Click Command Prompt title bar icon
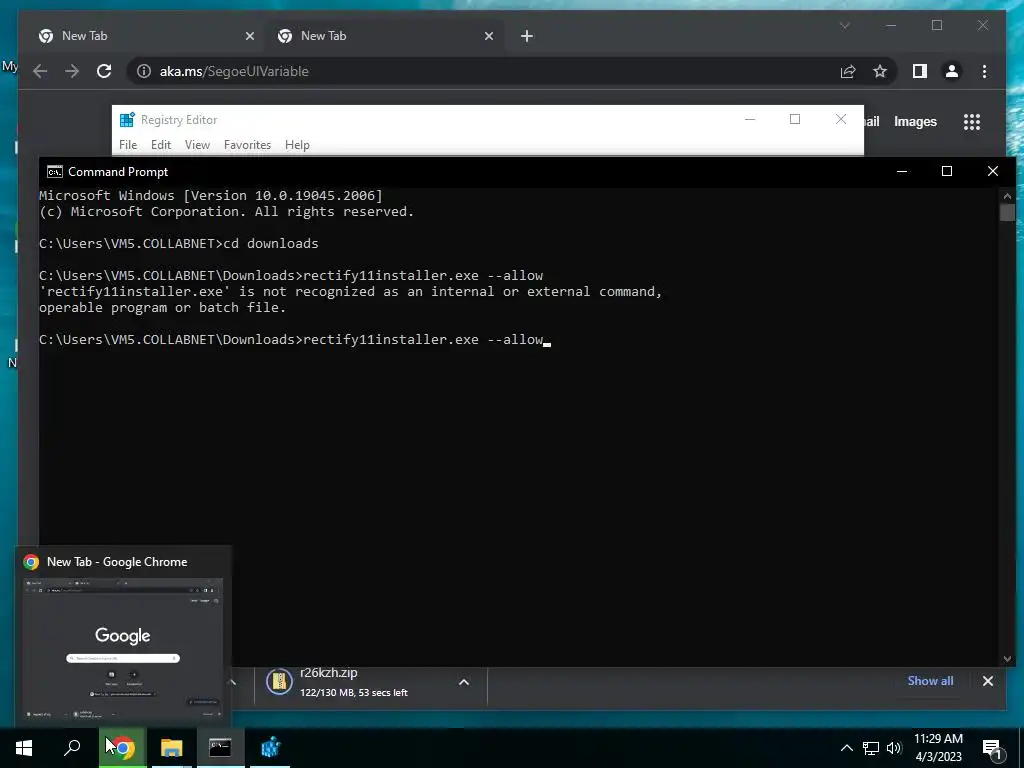The width and height of the screenshot is (1024, 768). point(55,172)
